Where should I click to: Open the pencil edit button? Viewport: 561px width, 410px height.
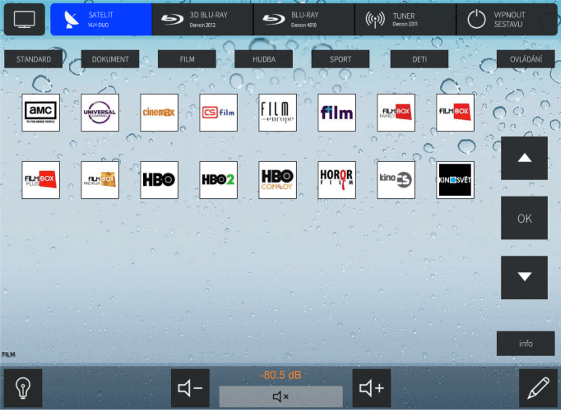pos(538,388)
